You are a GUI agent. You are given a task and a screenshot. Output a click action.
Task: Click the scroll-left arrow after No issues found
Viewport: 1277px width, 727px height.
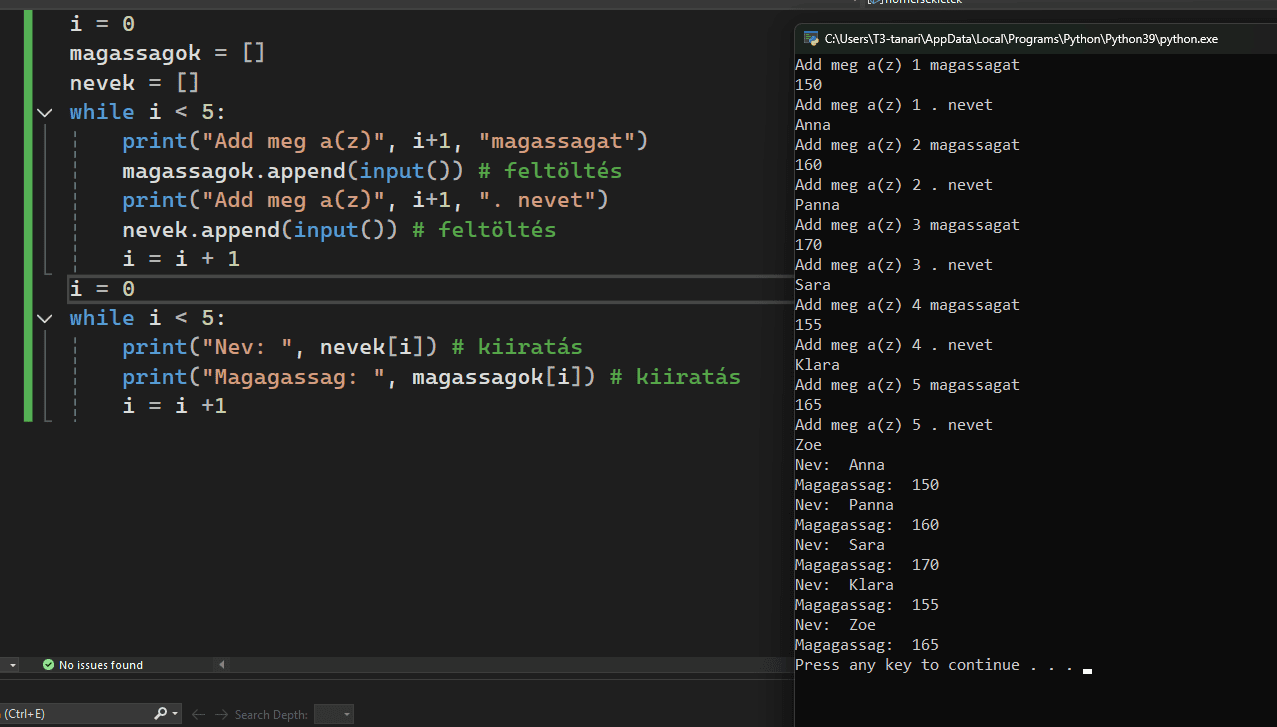point(221,665)
